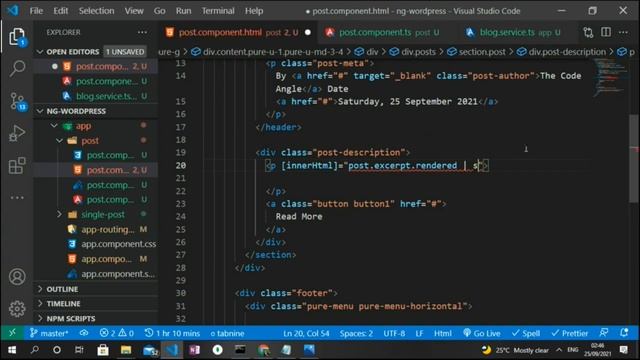
Task: Toggle Spell checker in status bar
Action: click(526, 333)
